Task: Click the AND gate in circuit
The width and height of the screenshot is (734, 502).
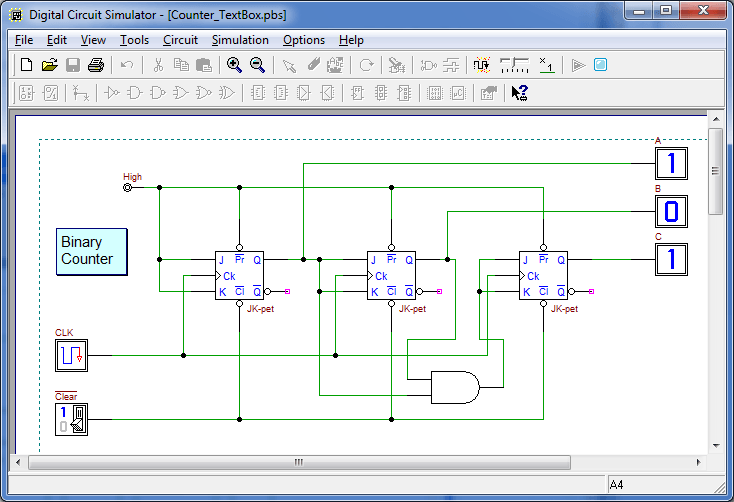Action: tap(453, 386)
